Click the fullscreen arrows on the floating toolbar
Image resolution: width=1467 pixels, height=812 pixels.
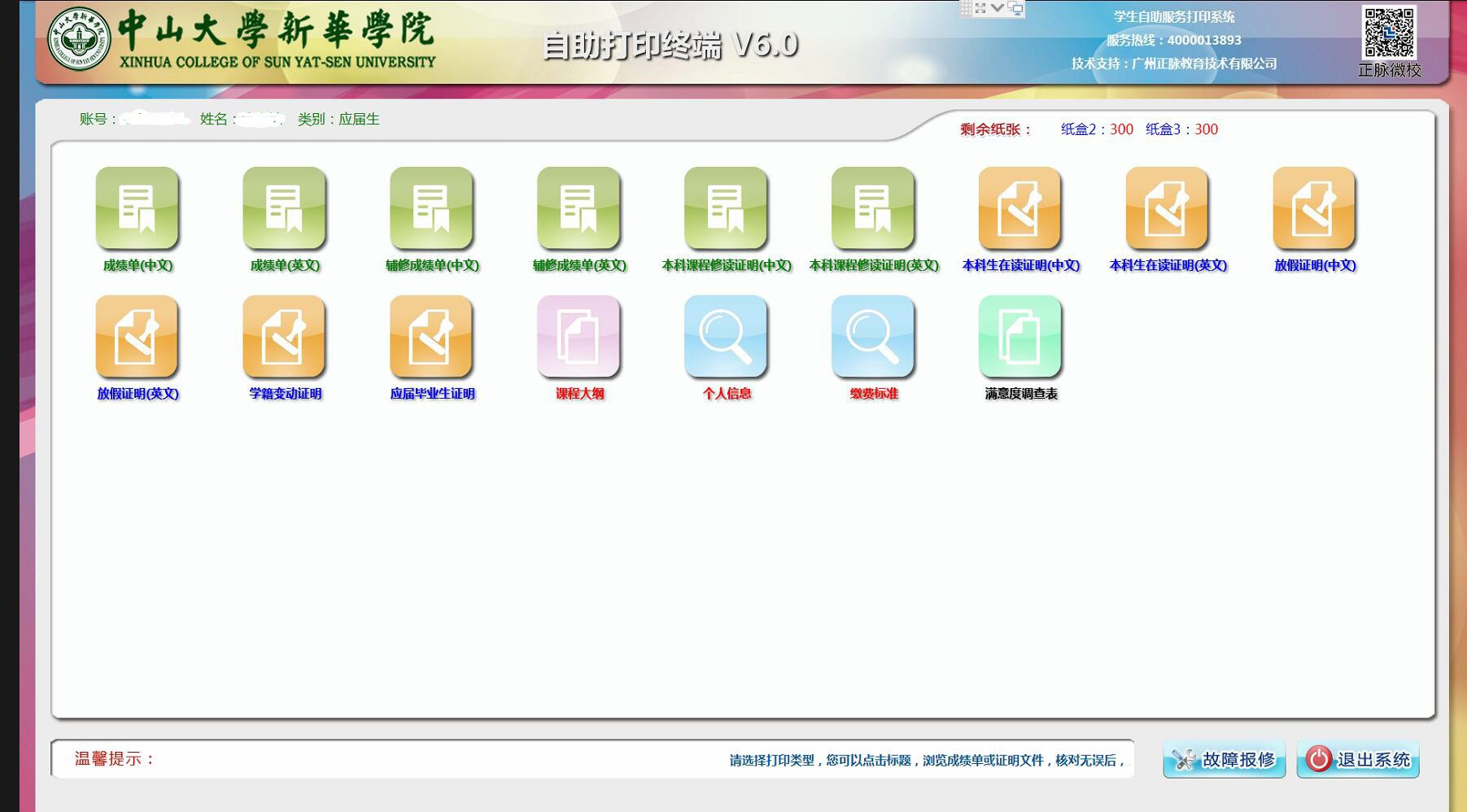click(980, 8)
